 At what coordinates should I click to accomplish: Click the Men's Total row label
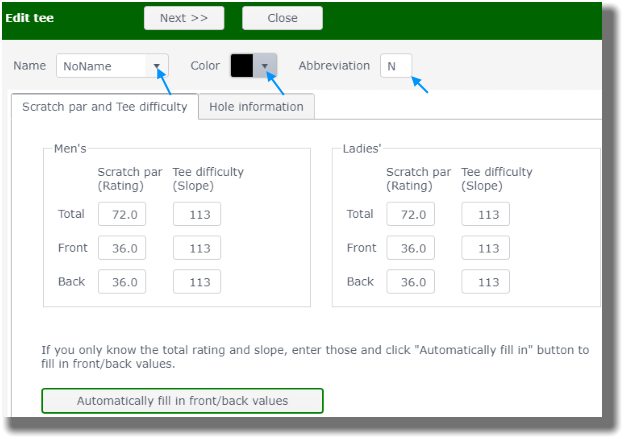(71, 214)
